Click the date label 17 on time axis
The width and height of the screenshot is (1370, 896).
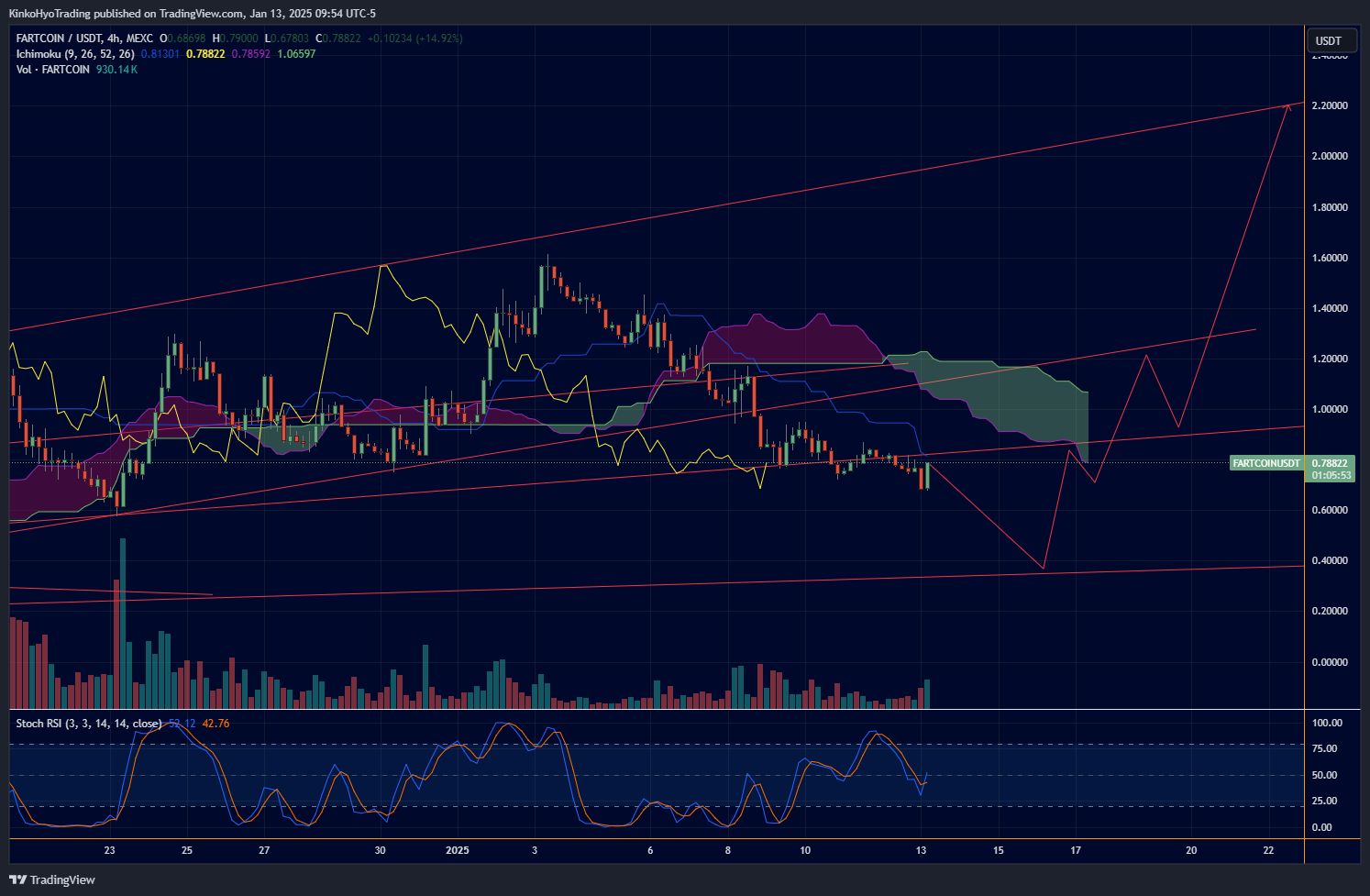(1076, 850)
